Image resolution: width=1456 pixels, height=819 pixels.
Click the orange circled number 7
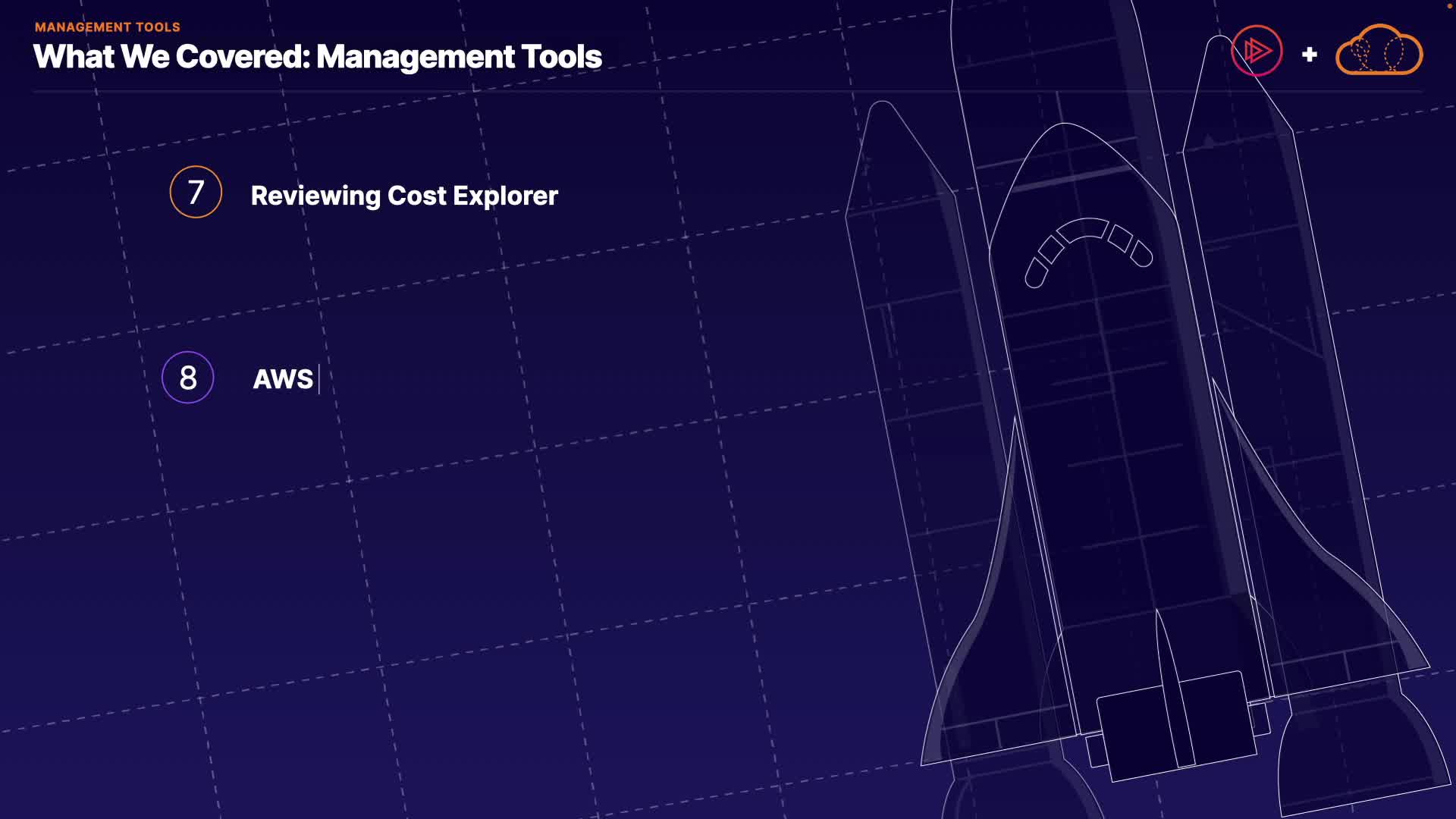coord(196,192)
